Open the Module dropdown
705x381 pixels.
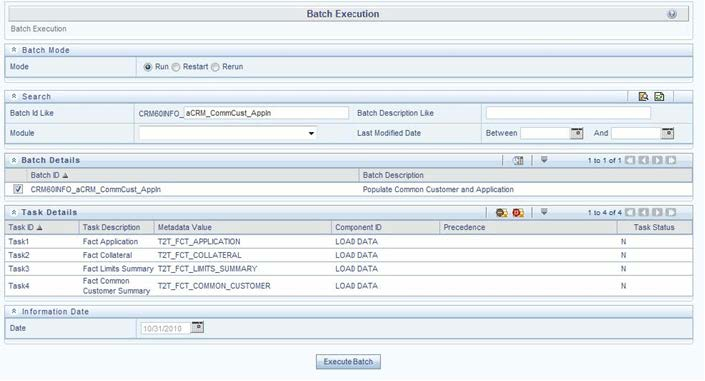coord(228,133)
